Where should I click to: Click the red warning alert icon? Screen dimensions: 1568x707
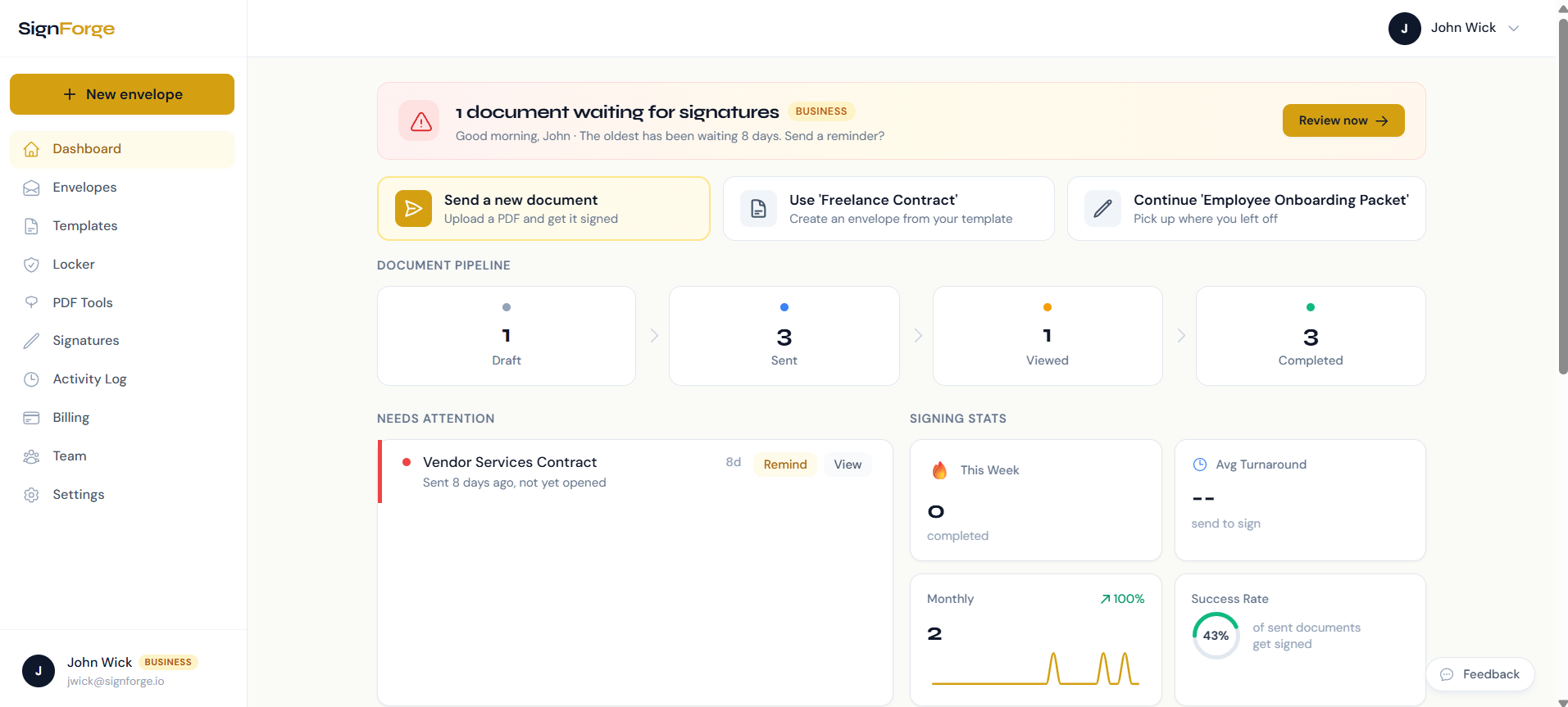tap(420, 121)
